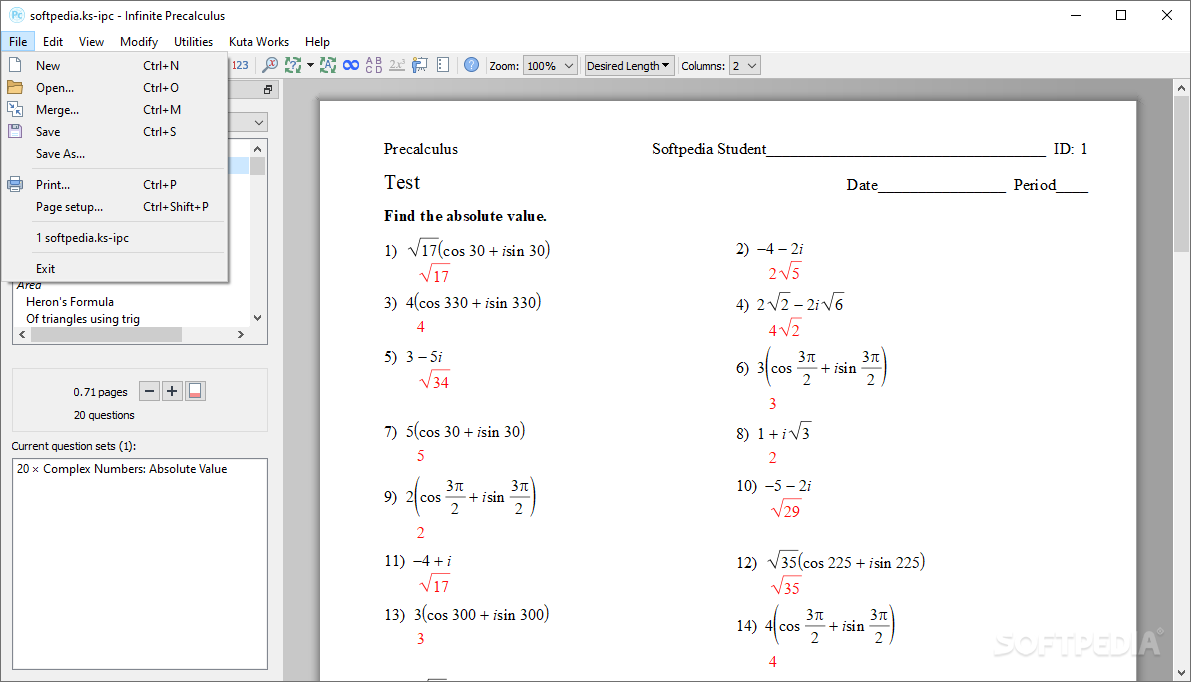Open the Modify menu
Viewport: 1191px width, 682px height.
[139, 42]
